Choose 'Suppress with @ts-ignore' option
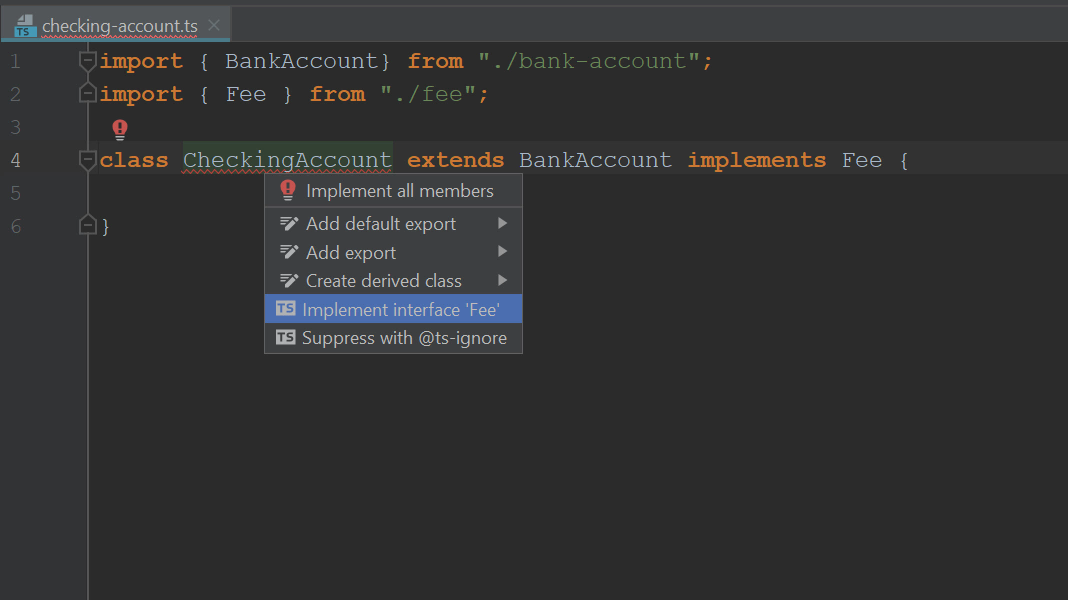Viewport: 1068px width, 600px height. coord(394,338)
